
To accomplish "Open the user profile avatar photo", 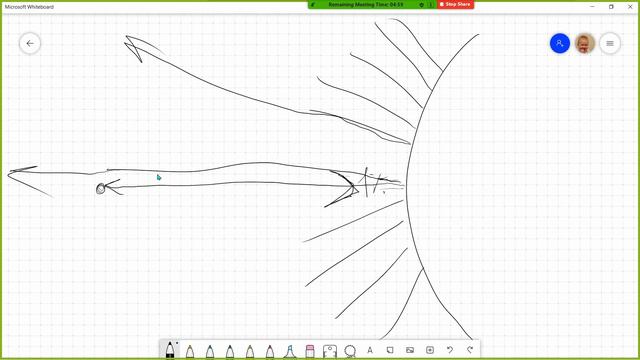I will point(584,43).
